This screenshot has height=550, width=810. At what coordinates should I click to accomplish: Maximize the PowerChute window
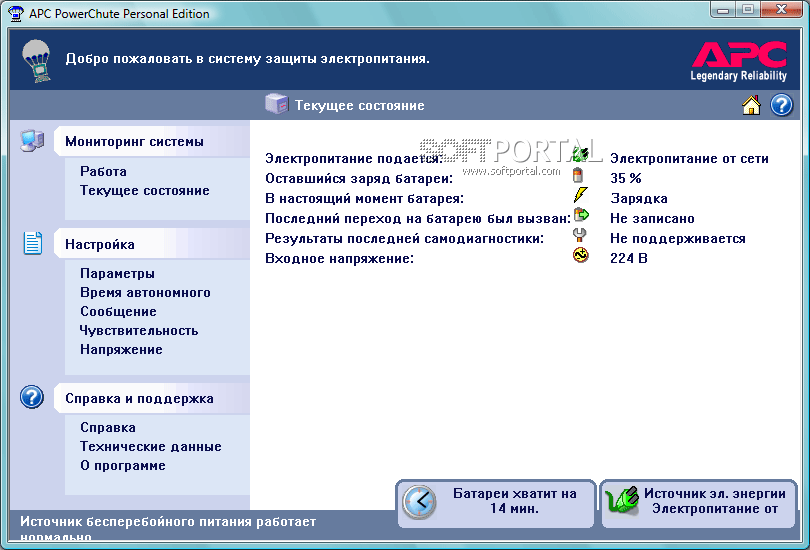[747, 10]
